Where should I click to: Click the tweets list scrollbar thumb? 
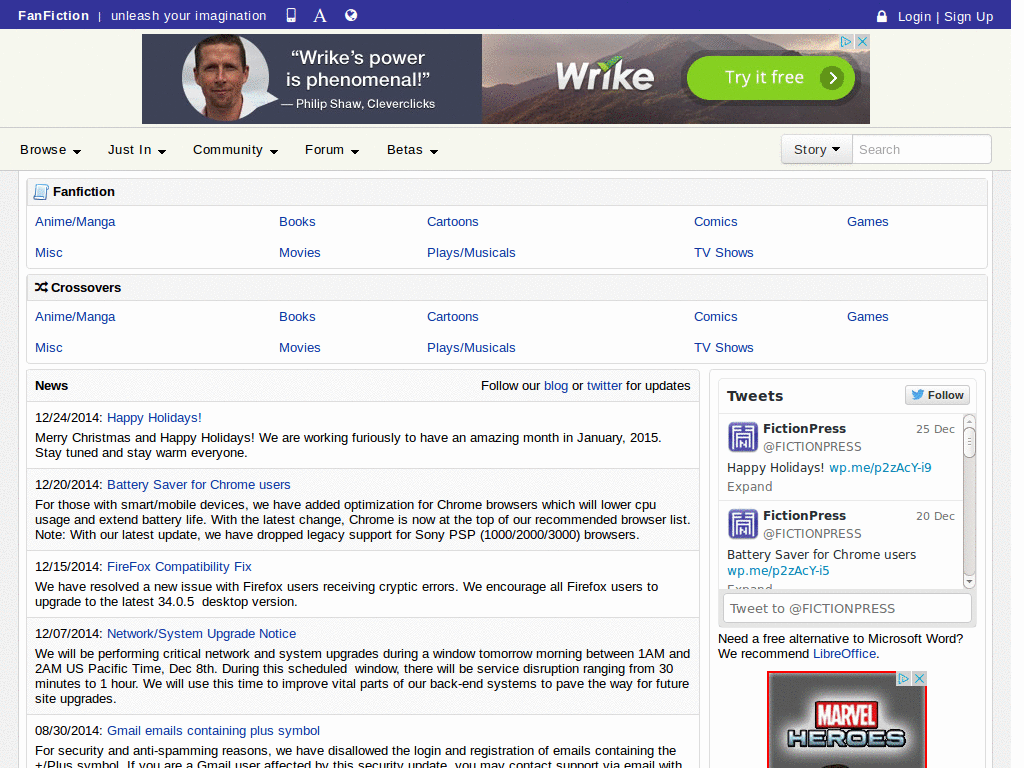pyautogui.click(x=969, y=442)
